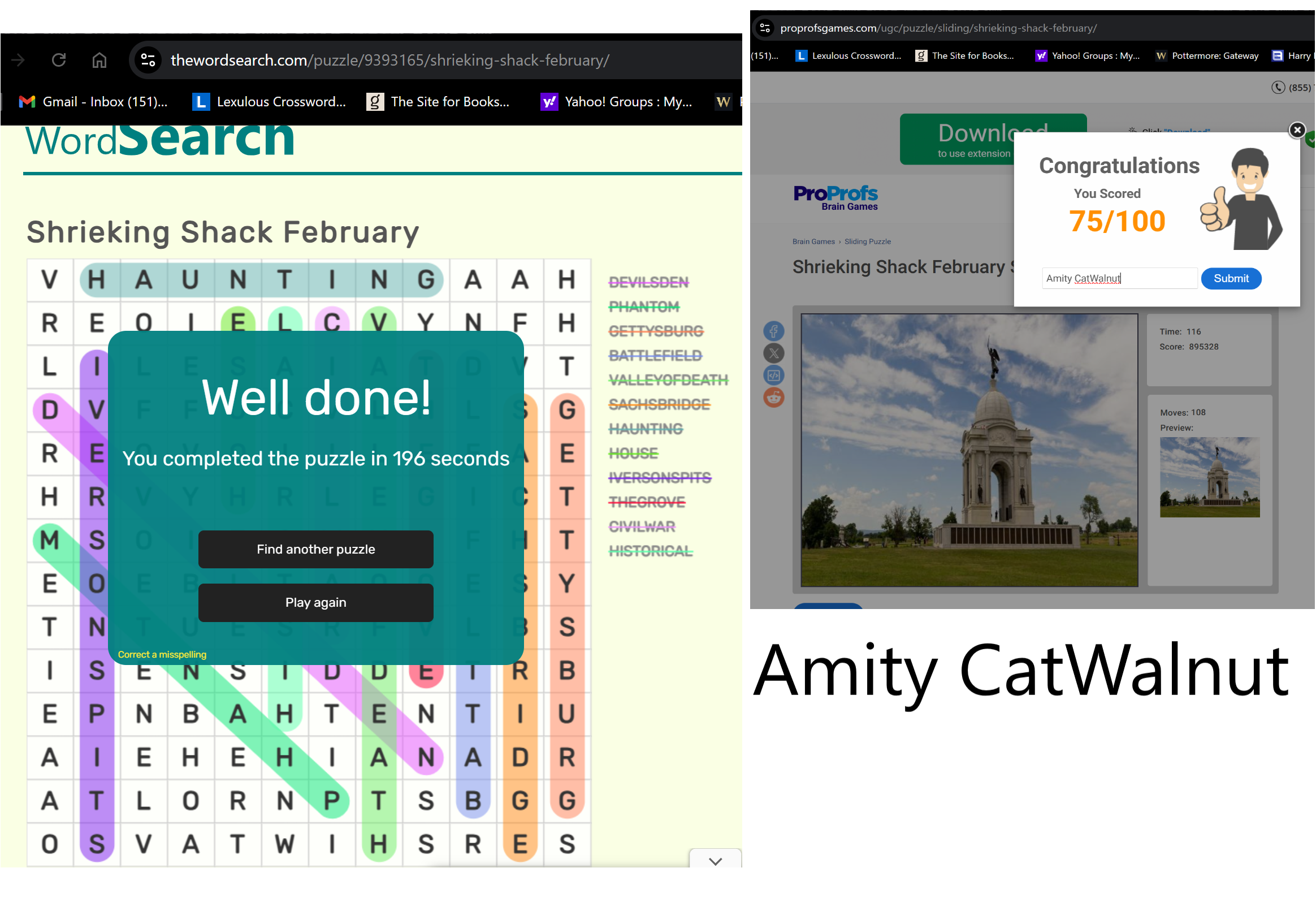Viewport: 1316px width, 898px height.
Task: Click the puzzle preview thumbnail
Action: click(1209, 477)
